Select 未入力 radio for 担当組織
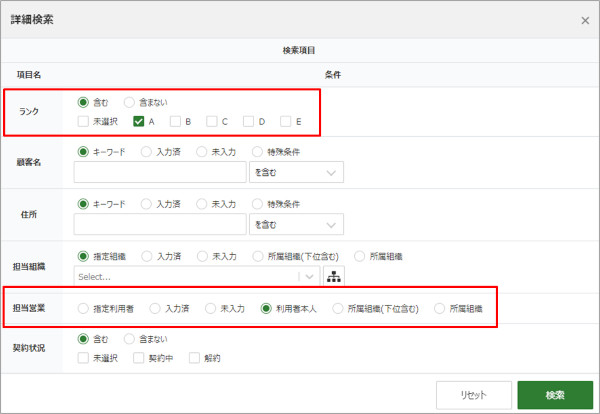This screenshot has width=600, height=414. point(202,256)
